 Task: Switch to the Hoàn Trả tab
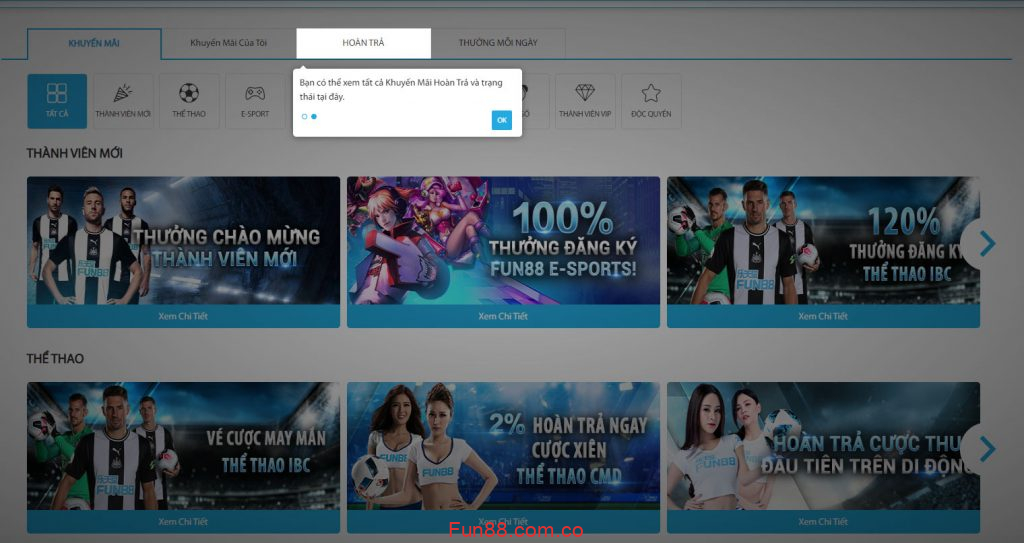[363, 43]
